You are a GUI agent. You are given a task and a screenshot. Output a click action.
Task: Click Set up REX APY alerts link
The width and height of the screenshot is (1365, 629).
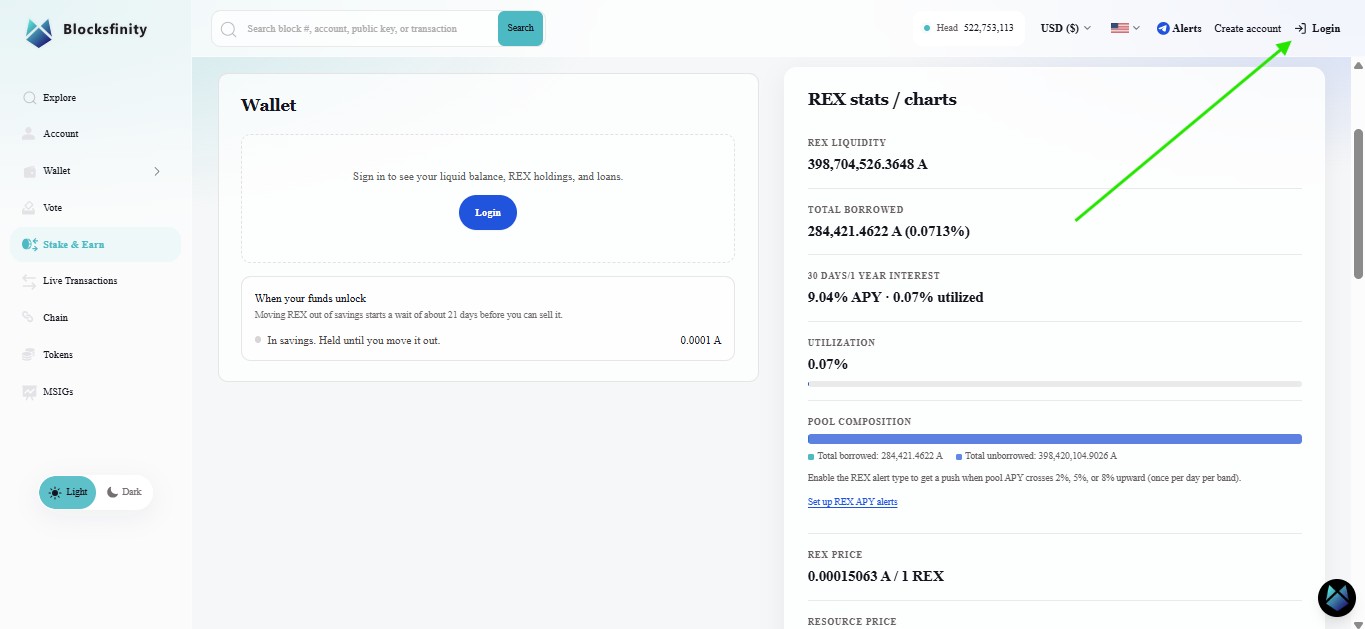[x=852, y=502]
